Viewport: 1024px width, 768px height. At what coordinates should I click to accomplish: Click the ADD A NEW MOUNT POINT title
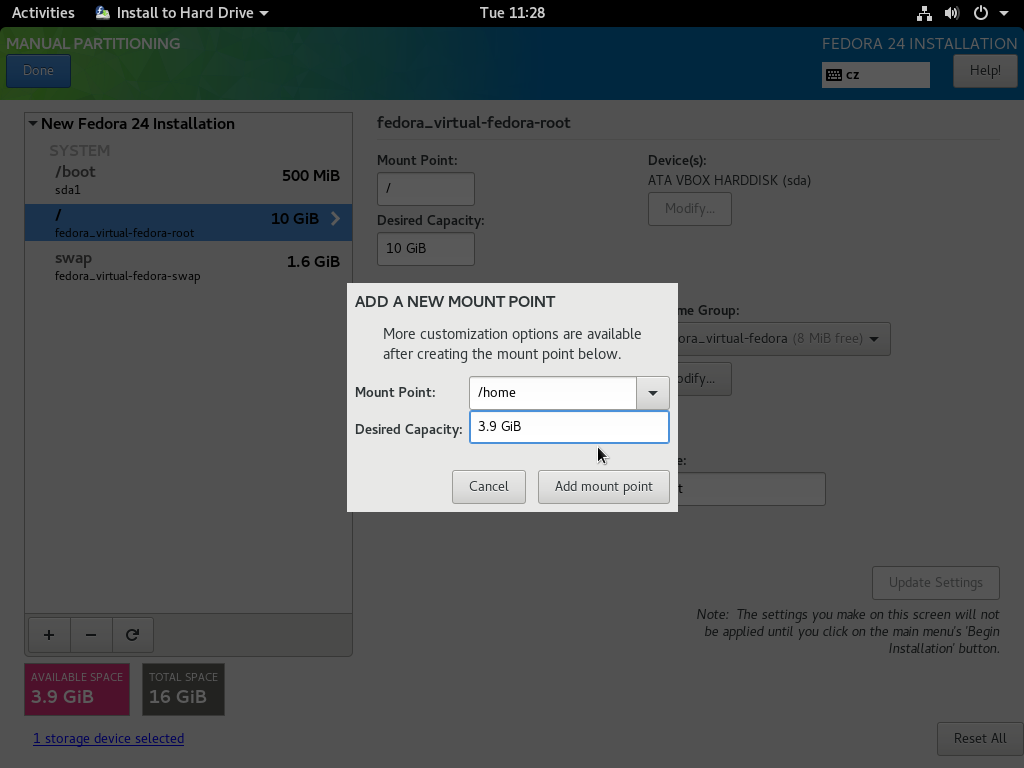point(455,302)
